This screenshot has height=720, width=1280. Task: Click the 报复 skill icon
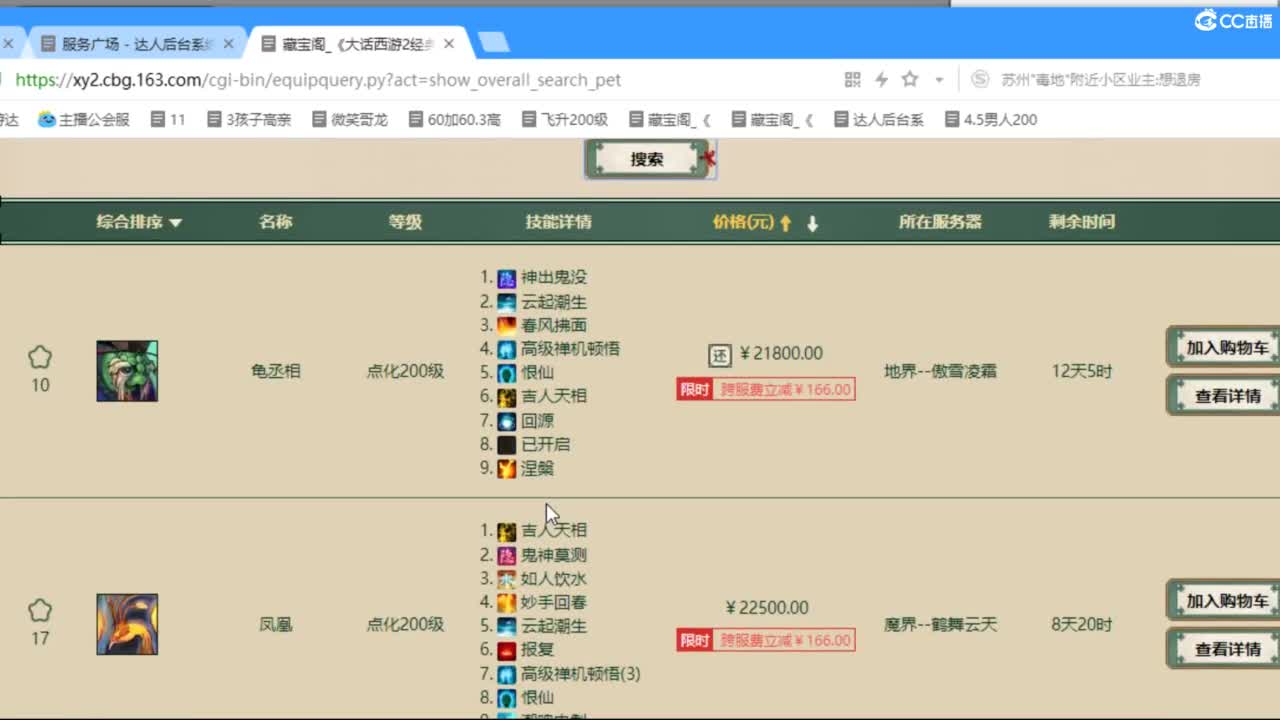pos(507,650)
